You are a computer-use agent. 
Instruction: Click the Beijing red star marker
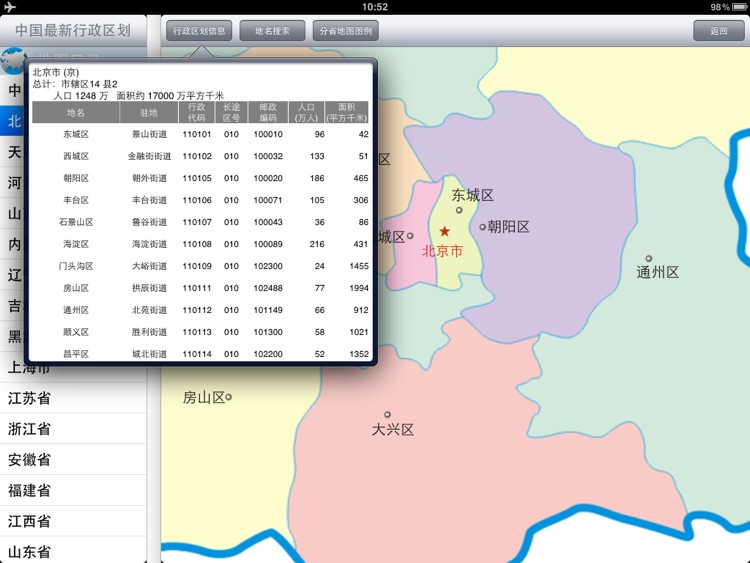[445, 232]
